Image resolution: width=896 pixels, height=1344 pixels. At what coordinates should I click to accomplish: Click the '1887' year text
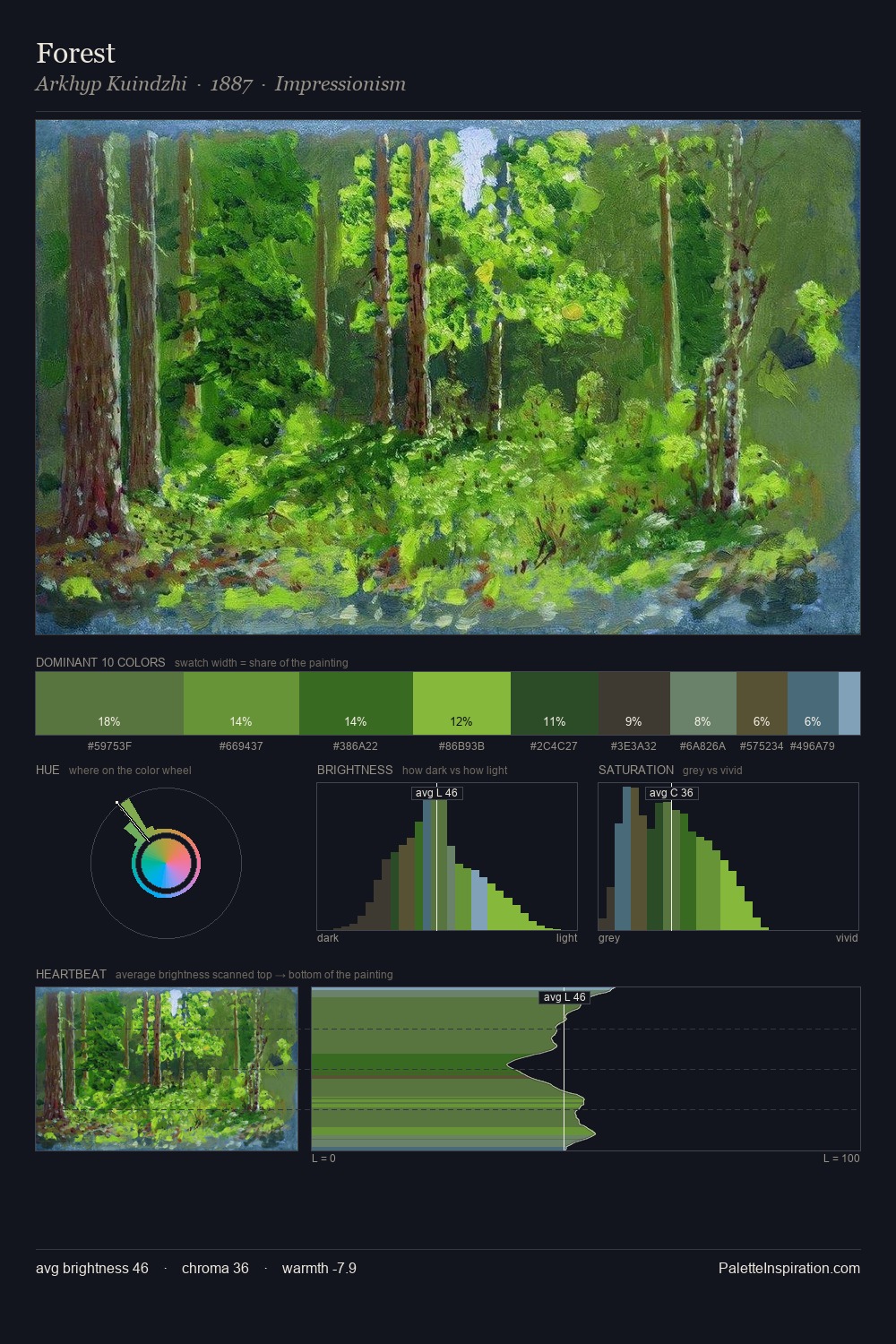(231, 84)
